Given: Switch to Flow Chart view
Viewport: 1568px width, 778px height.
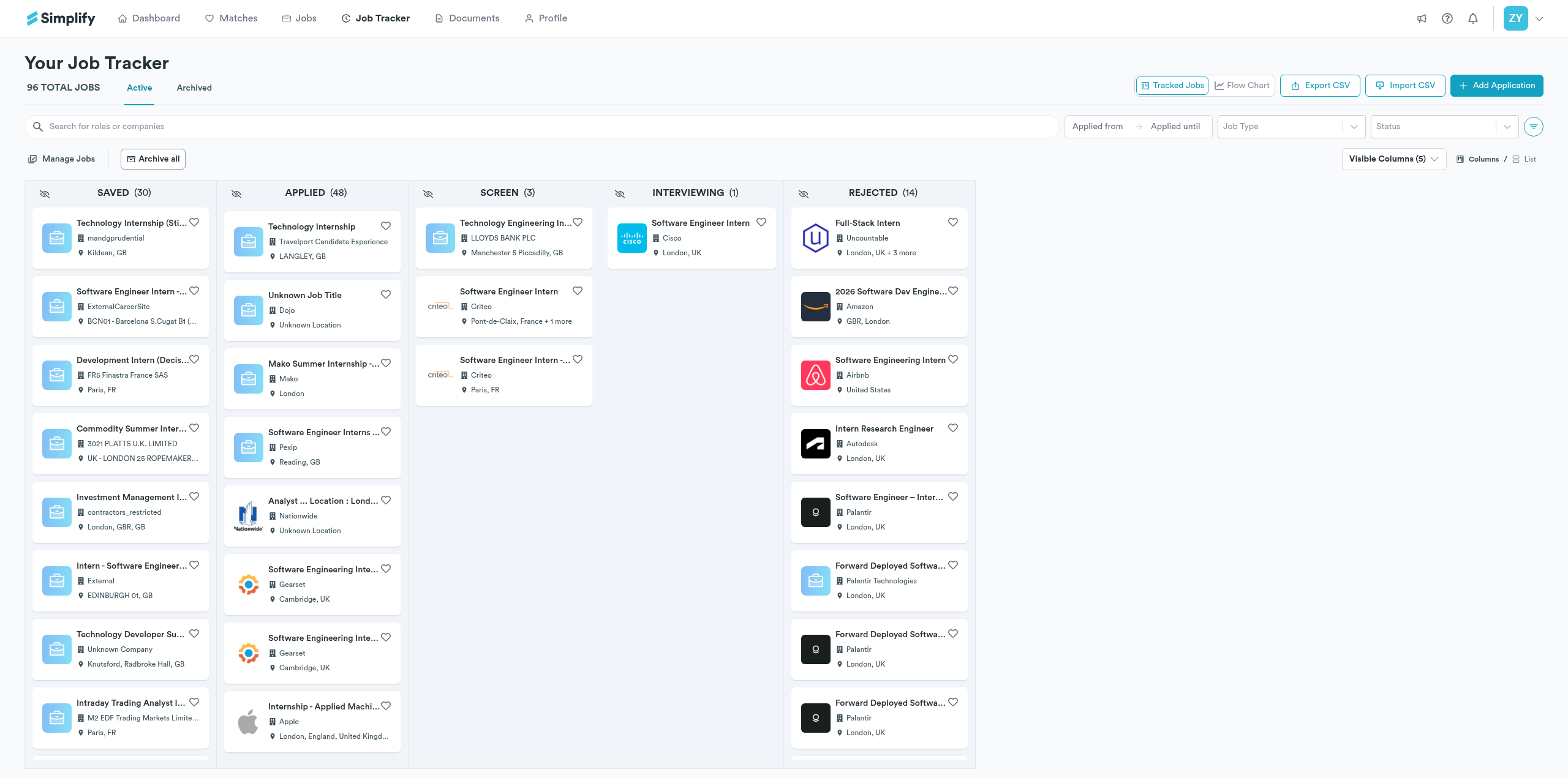Looking at the screenshot, I should pos(1242,86).
